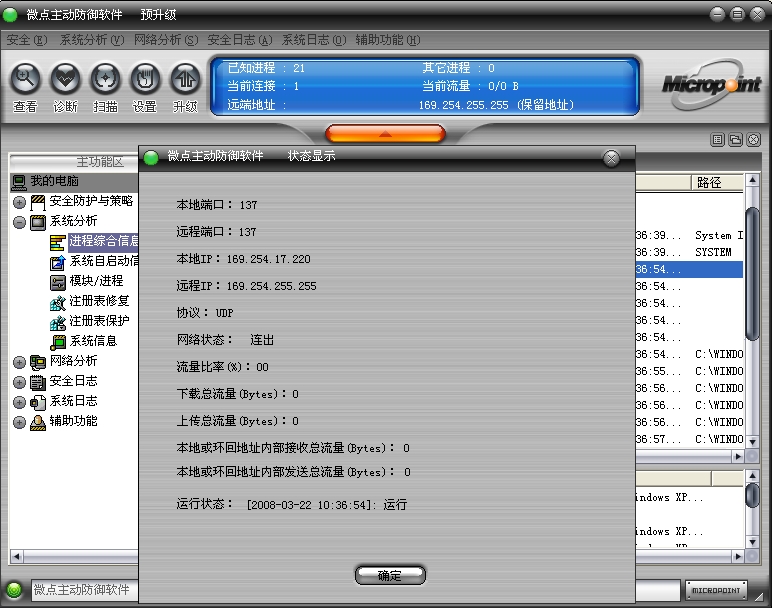Click lower list vertical scrollbar thumb
The width and height of the screenshot is (772, 608).
tap(752, 495)
